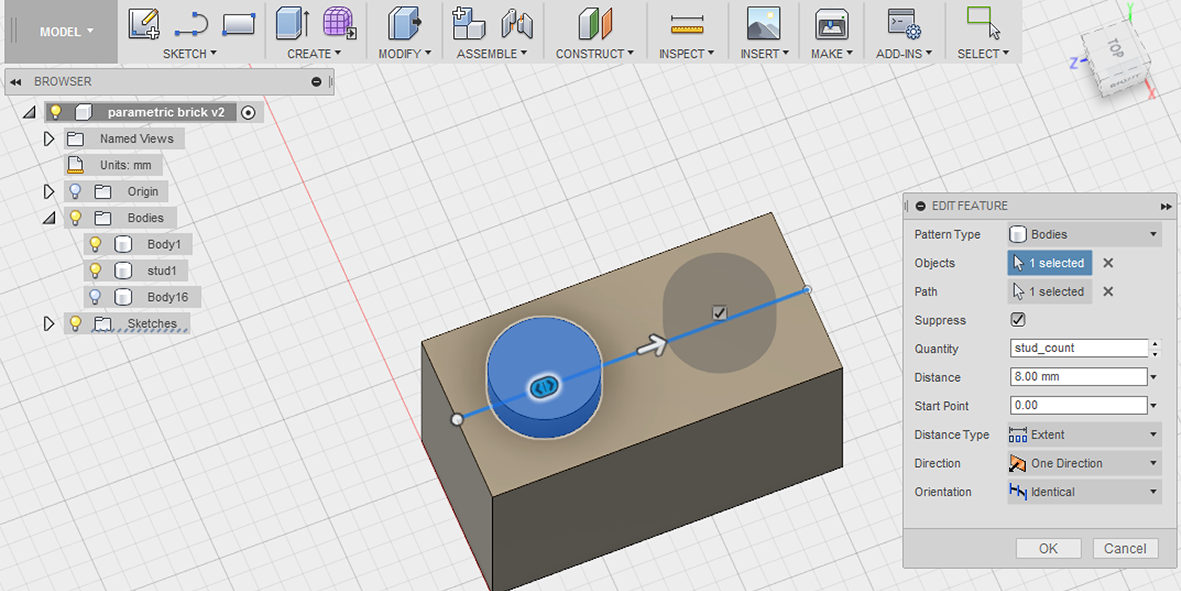Screen dimensions: 1181x591
Task: Click the Distance 8.00 mm field
Action: (1079, 377)
